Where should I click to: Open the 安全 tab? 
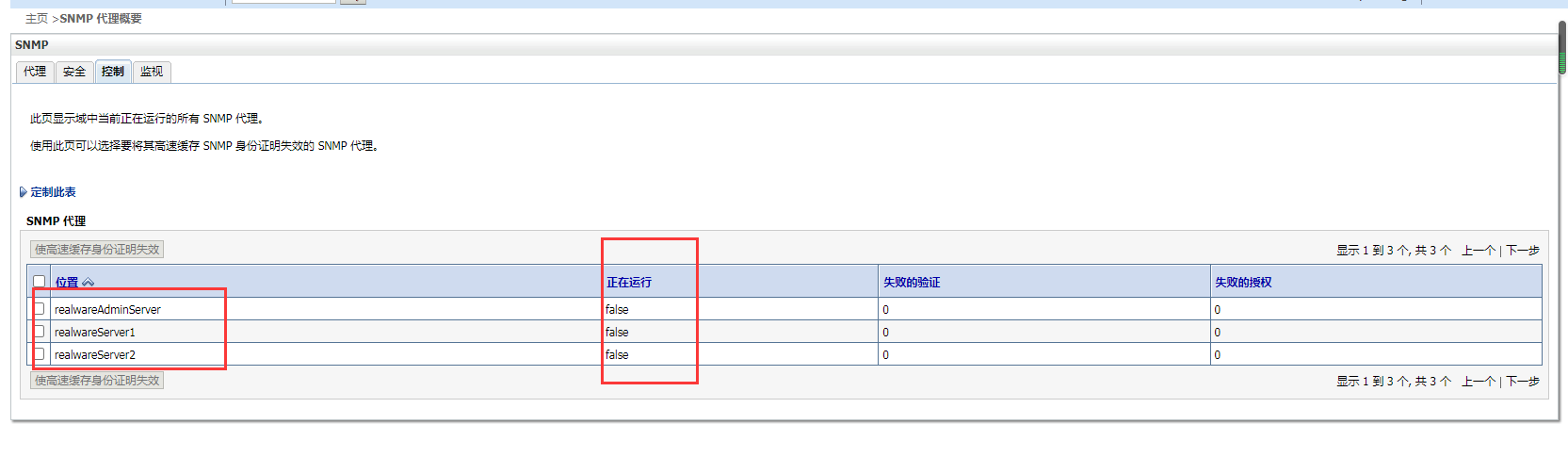pyautogui.click(x=74, y=72)
